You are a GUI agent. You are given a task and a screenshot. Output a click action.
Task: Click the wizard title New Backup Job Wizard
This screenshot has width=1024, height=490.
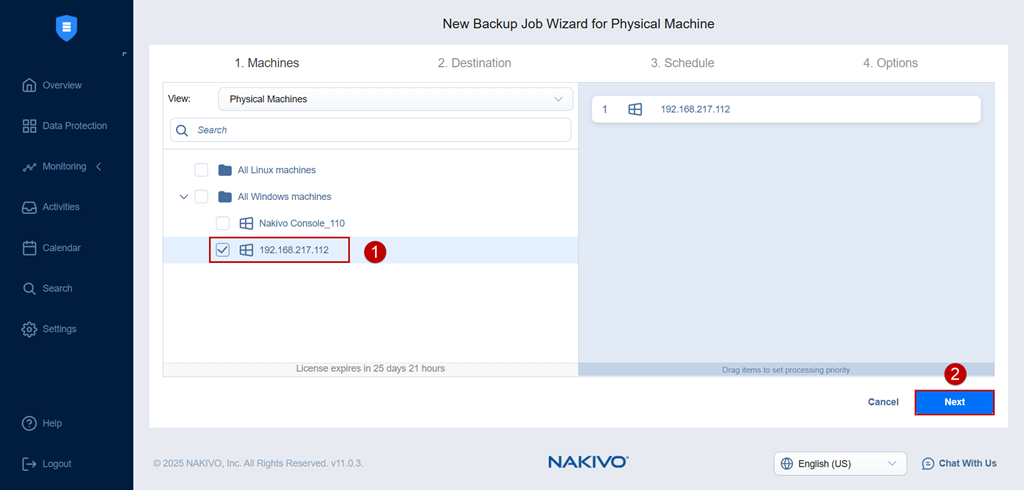coord(579,24)
